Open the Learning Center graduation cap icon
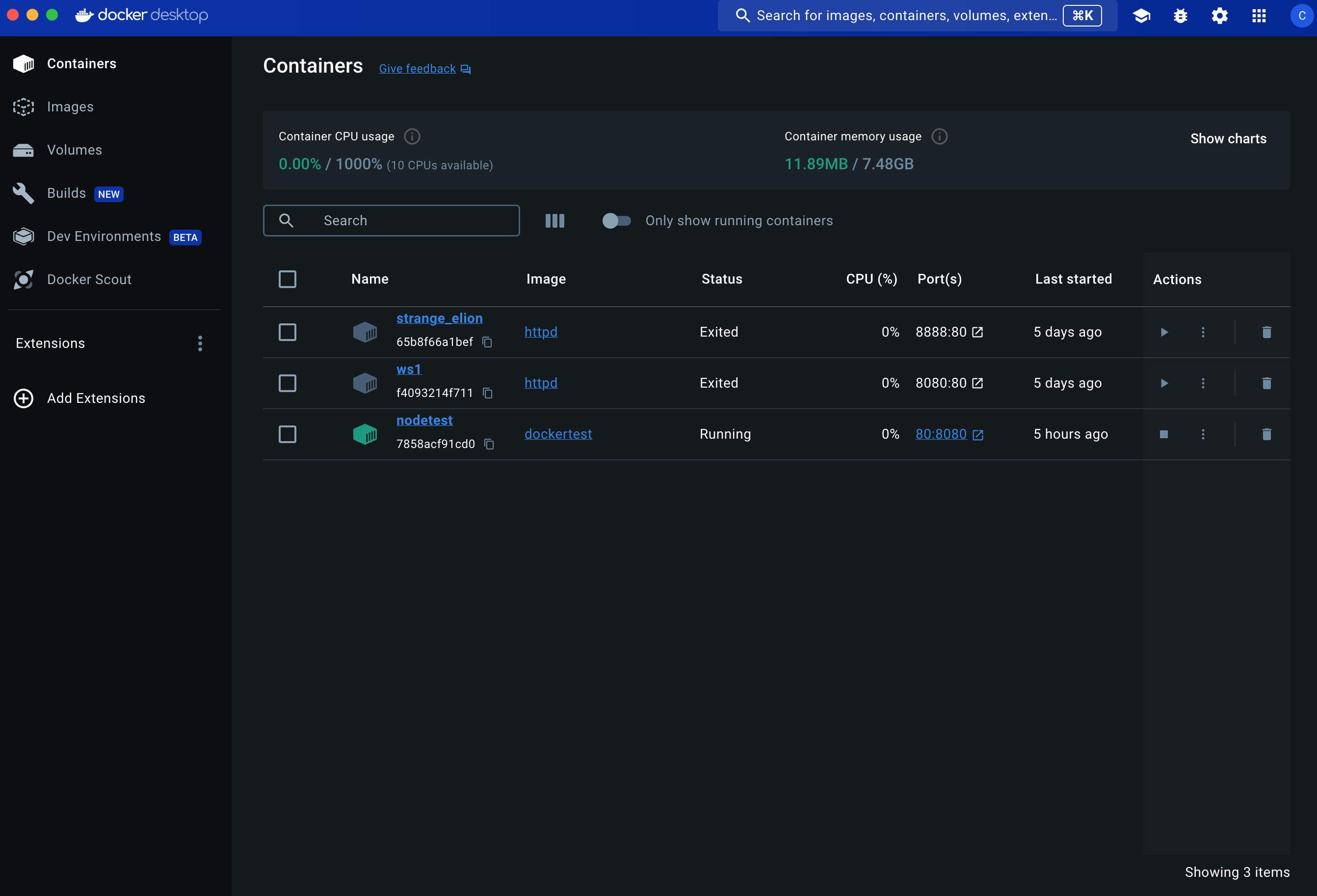The width and height of the screenshot is (1317, 896). 1141,16
